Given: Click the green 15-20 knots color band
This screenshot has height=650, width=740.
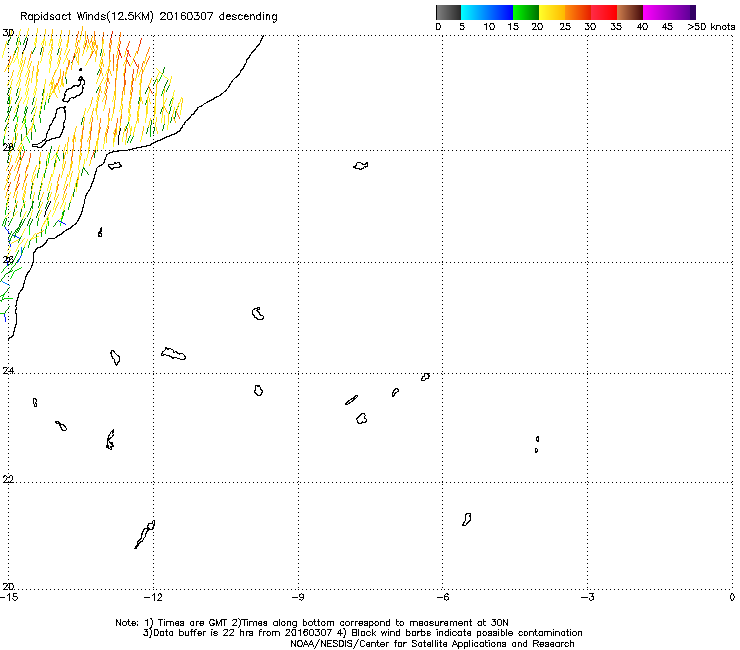Looking at the screenshot, I should [x=526, y=12].
